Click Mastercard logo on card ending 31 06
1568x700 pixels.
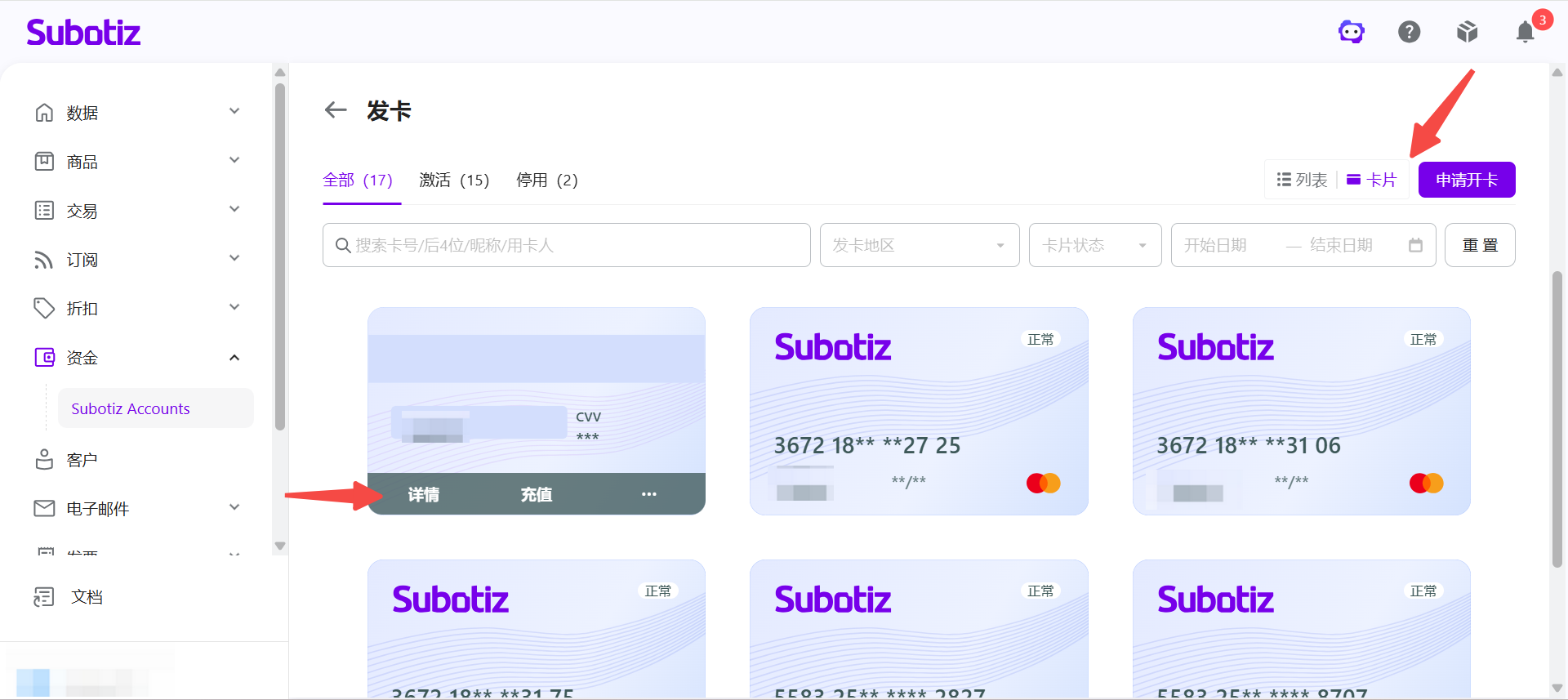tap(1426, 484)
